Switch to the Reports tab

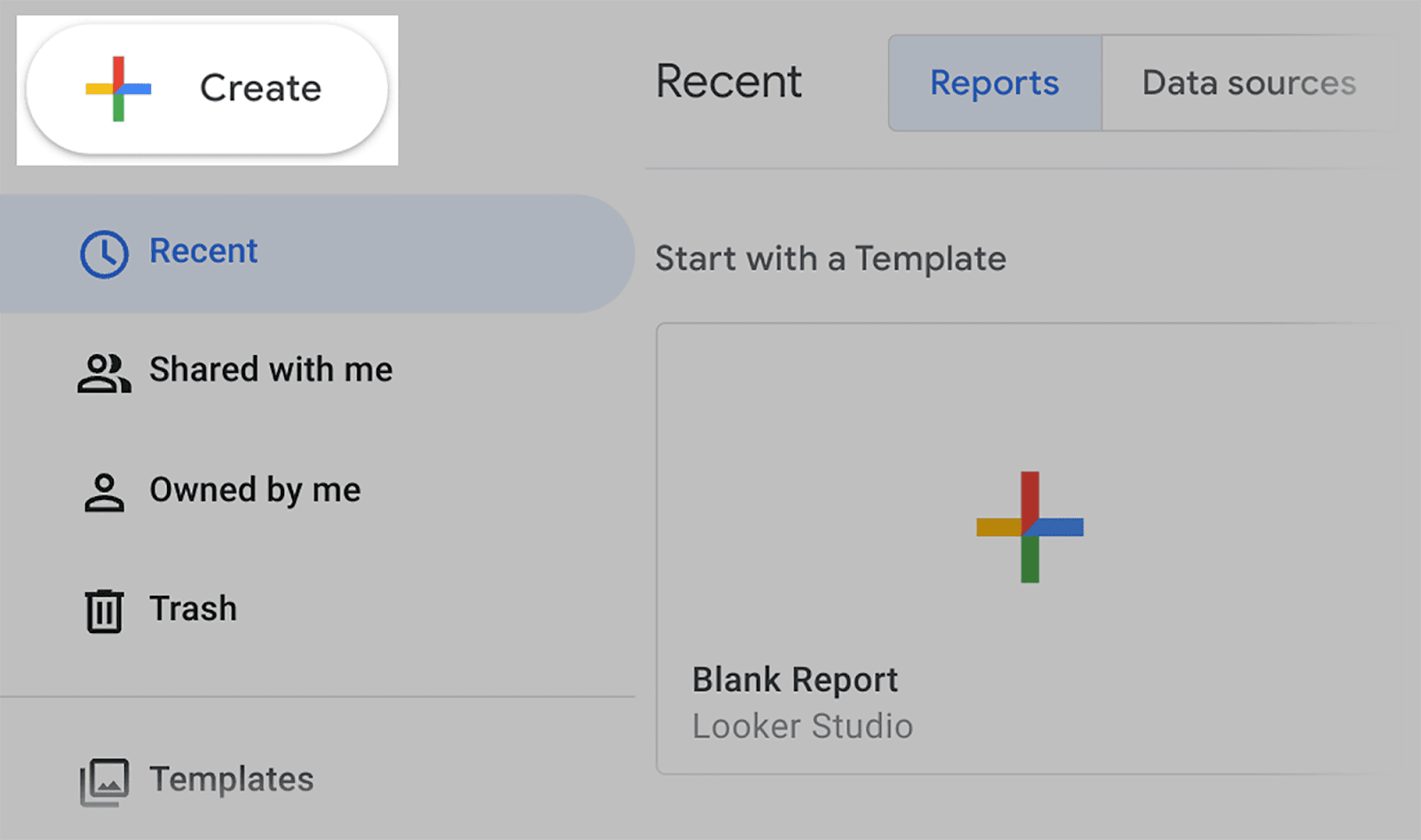click(994, 83)
